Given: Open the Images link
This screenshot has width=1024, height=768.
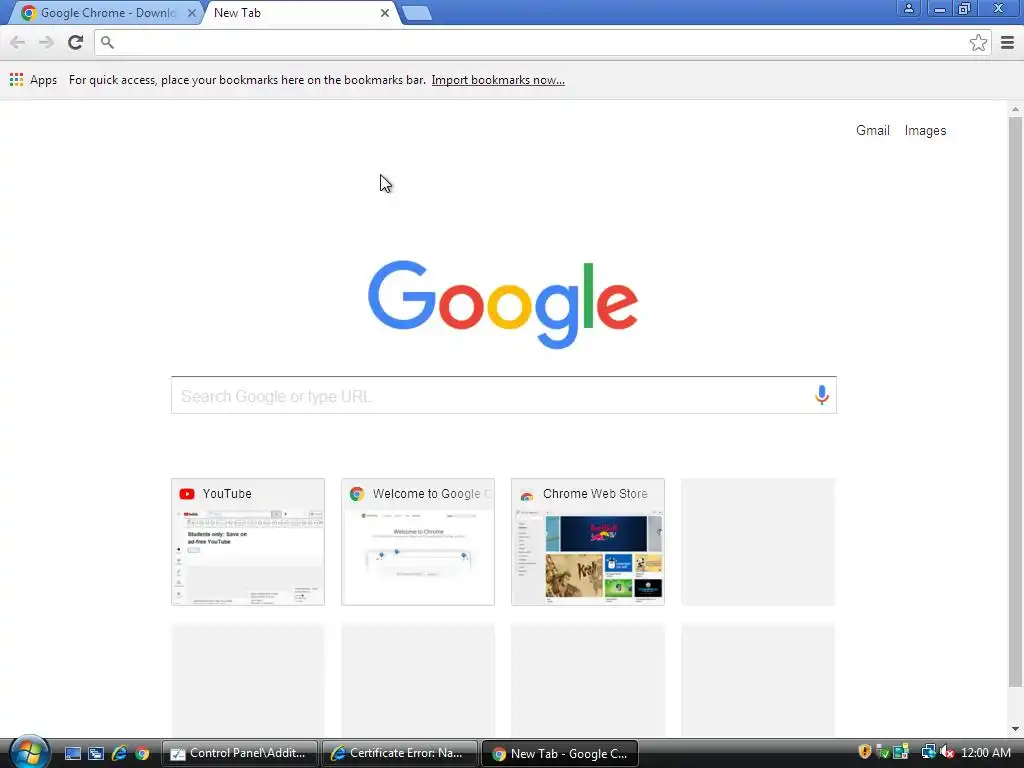Looking at the screenshot, I should click(x=925, y=131).
